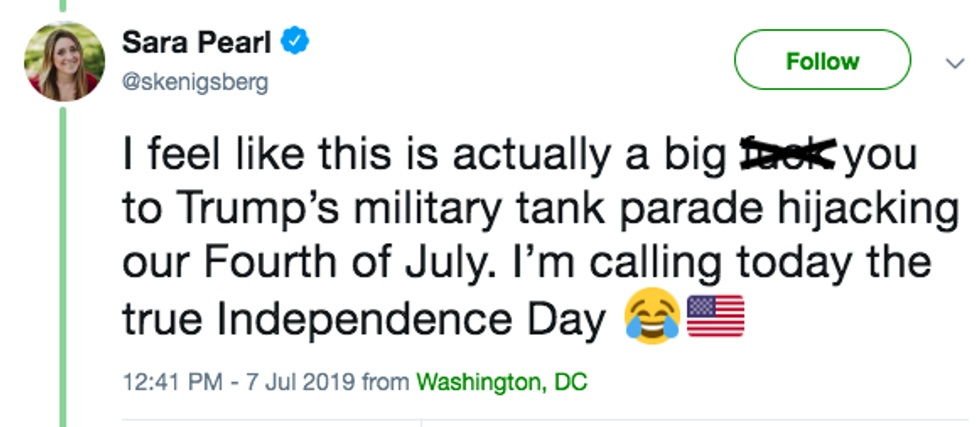This screenshot has width=980, height=427.
Task: Click the @skenigsberg handle
Action: coord(195,82)
